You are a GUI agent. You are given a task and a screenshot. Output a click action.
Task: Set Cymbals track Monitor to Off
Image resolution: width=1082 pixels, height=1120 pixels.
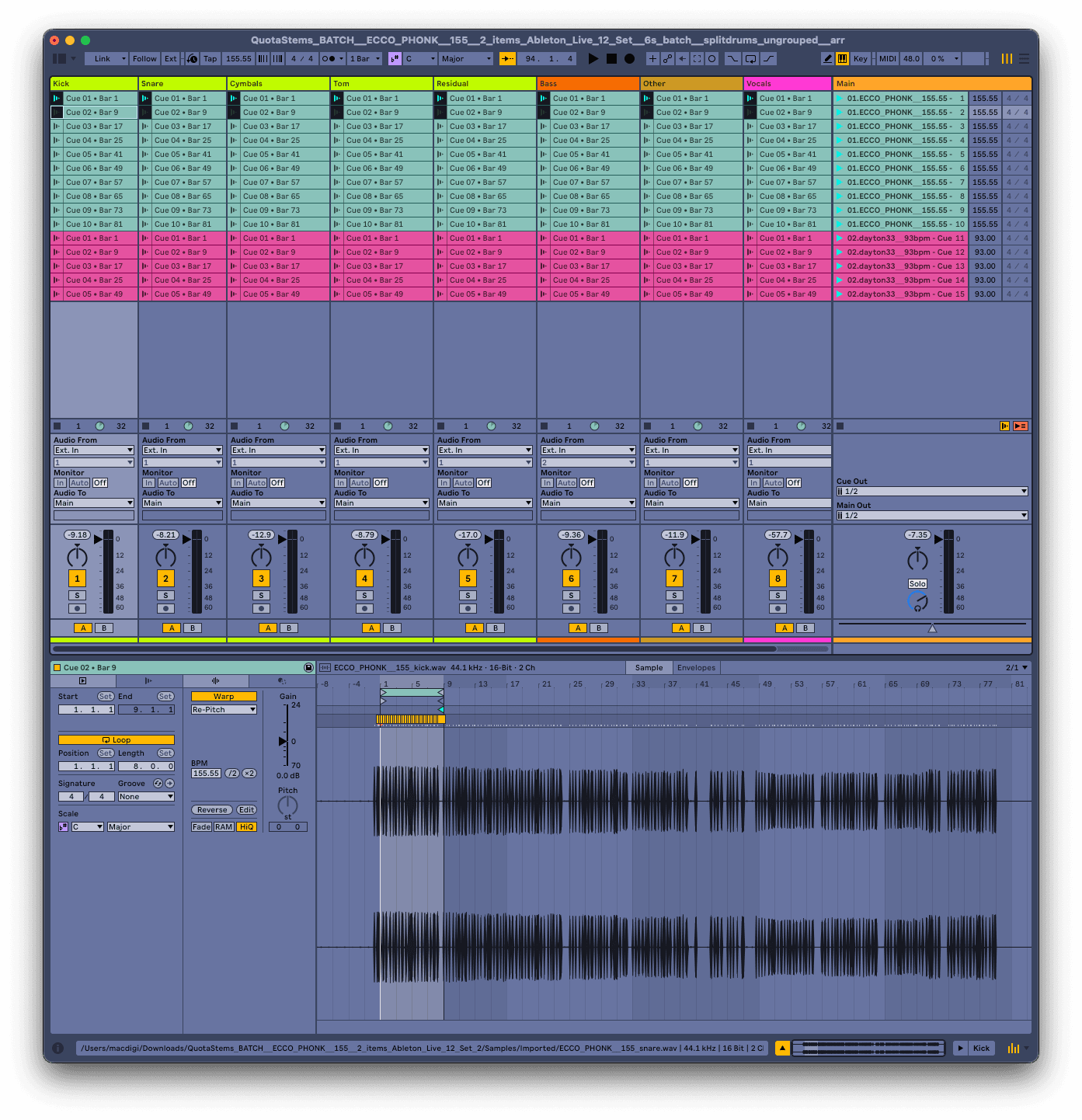(277, 483)
